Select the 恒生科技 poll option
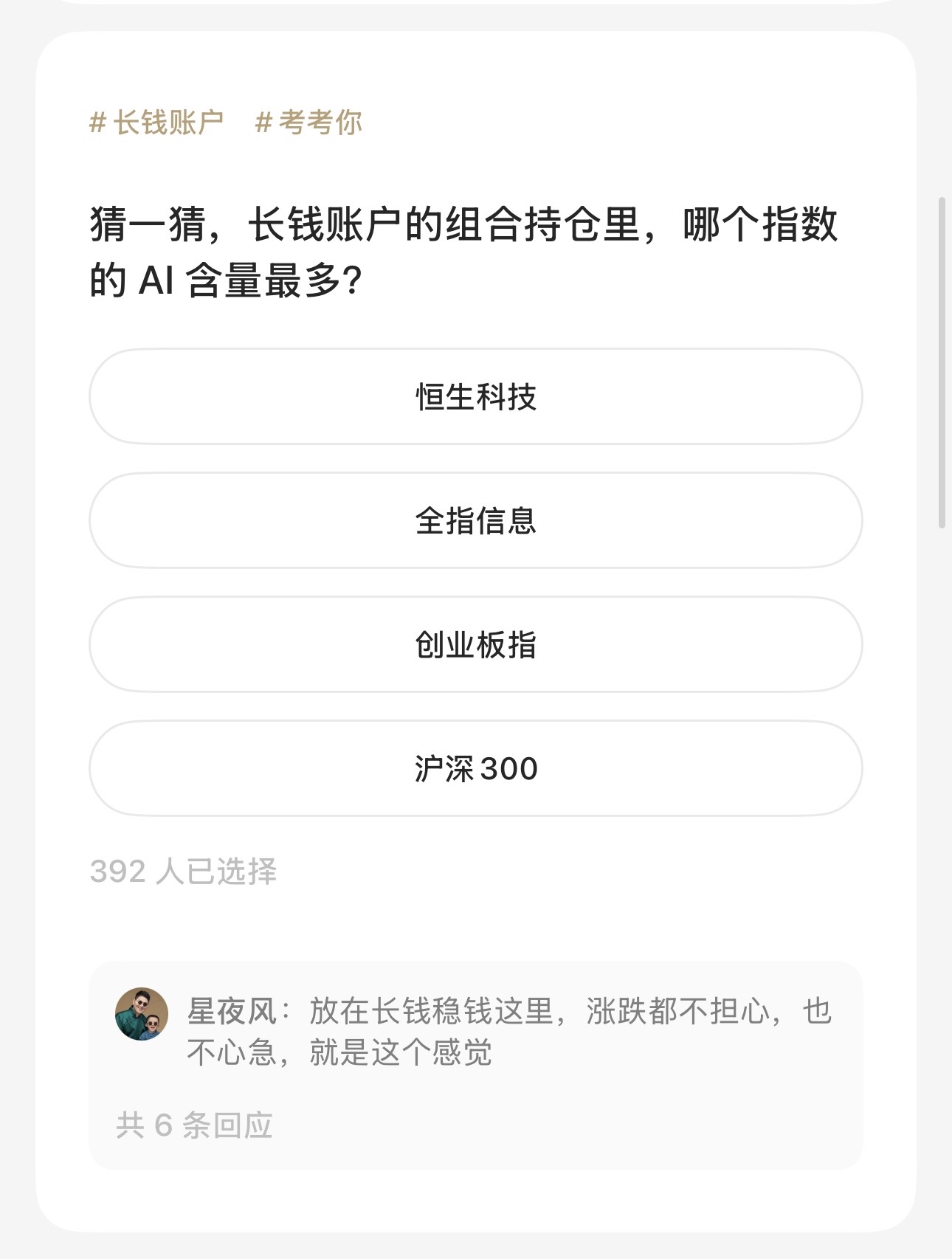 pyautogui.click(x=476, y=396)
